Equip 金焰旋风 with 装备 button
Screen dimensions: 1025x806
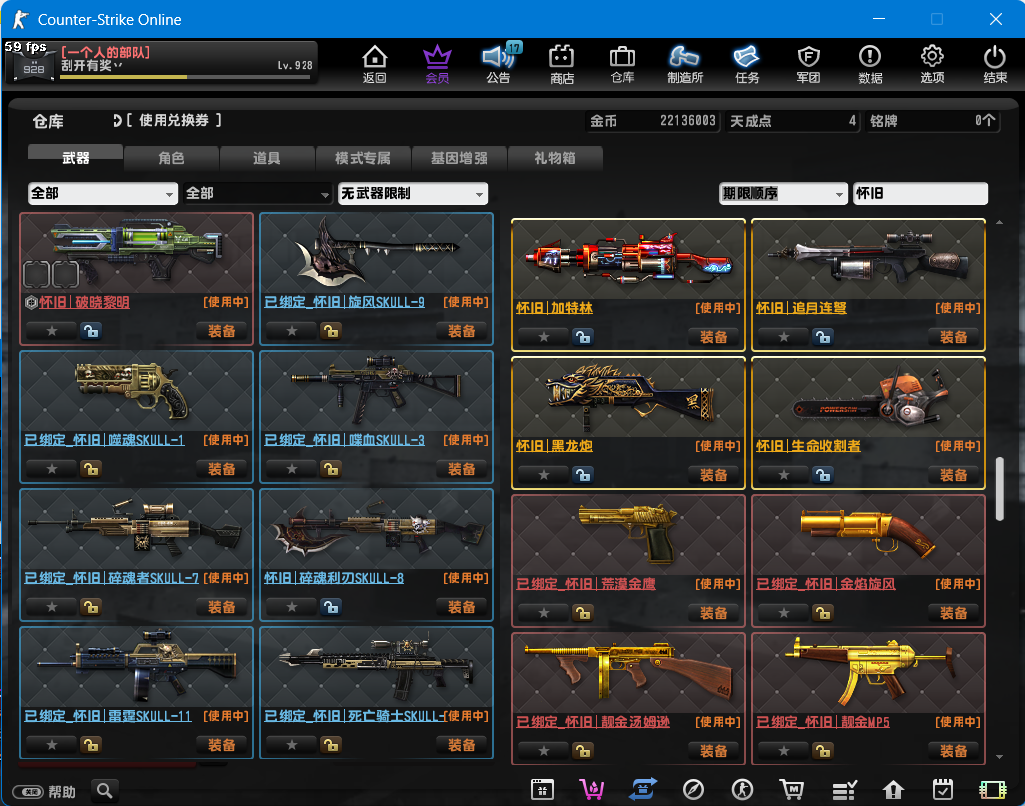pyautogui.click(x=953, y=613)
